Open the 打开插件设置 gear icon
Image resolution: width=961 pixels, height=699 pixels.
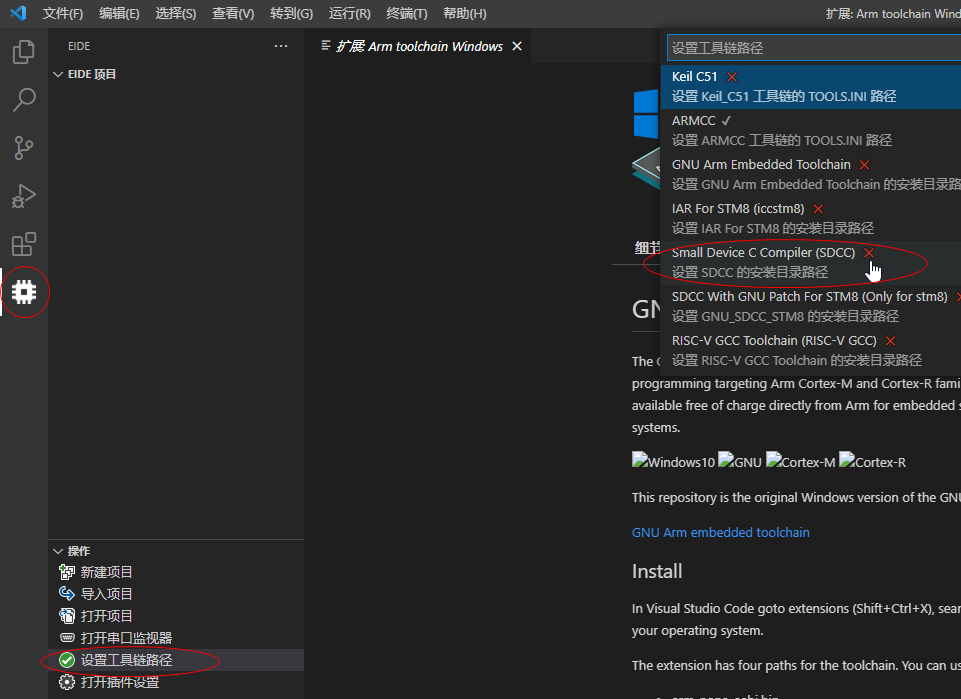(x=67, y=681)
